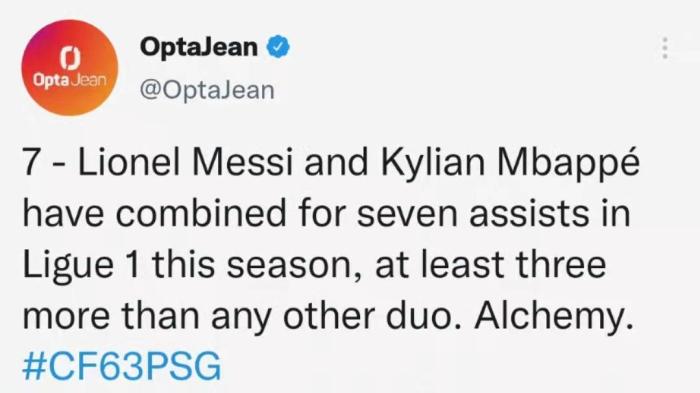700x393 pixels.
Task: Click the blue verified checkmark badge
Action: tap(278, 46)
